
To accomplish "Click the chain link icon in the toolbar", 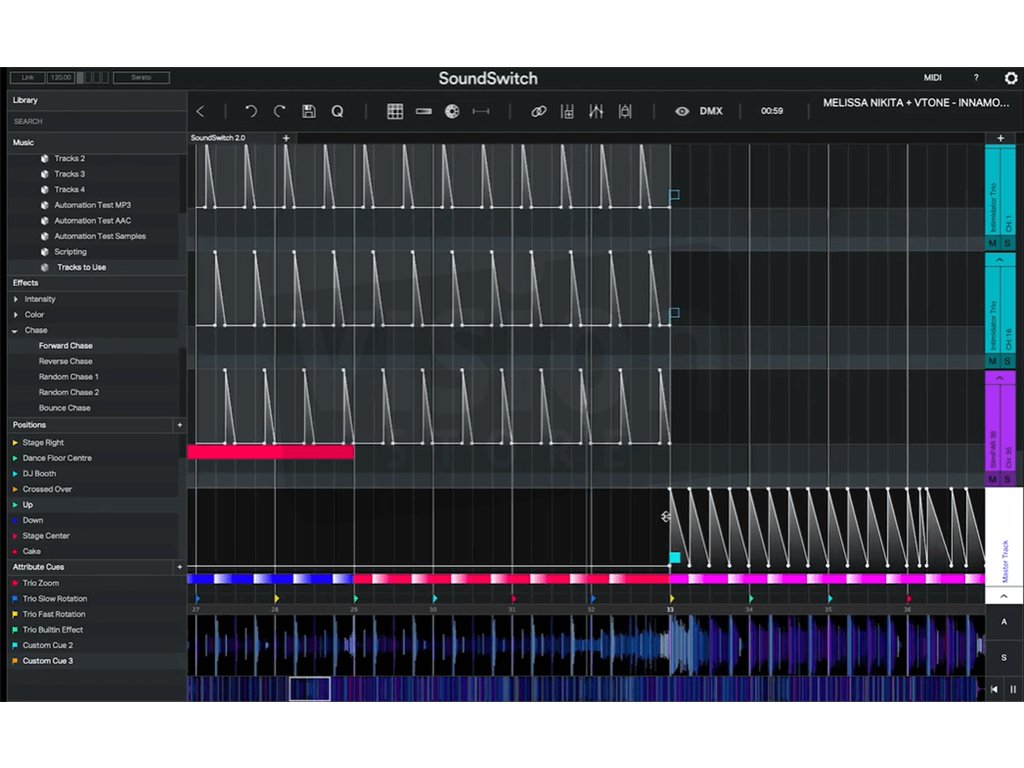I will (x=538, y=111).
